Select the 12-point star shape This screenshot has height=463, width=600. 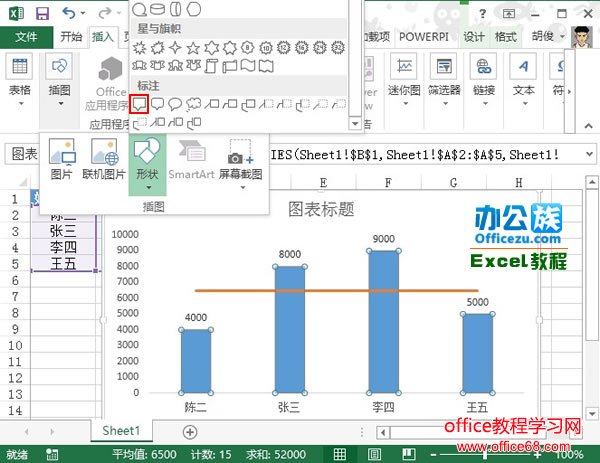284,48
